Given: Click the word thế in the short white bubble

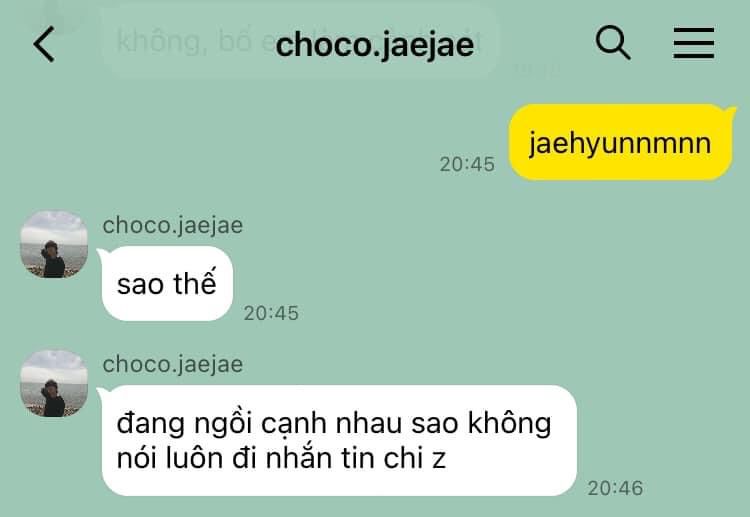Looking at the screenshot, I should [x=195, y=283].
